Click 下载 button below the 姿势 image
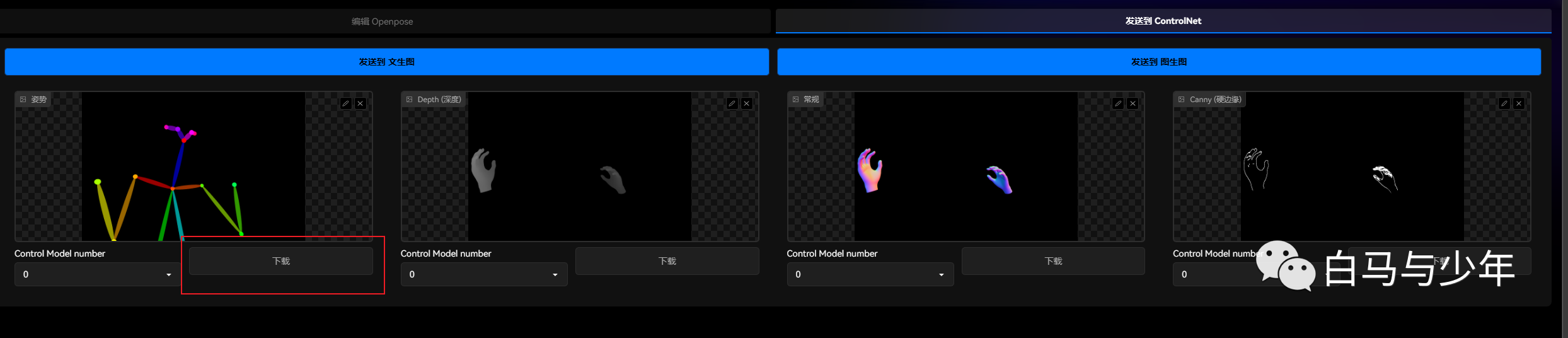 [281, 261]
